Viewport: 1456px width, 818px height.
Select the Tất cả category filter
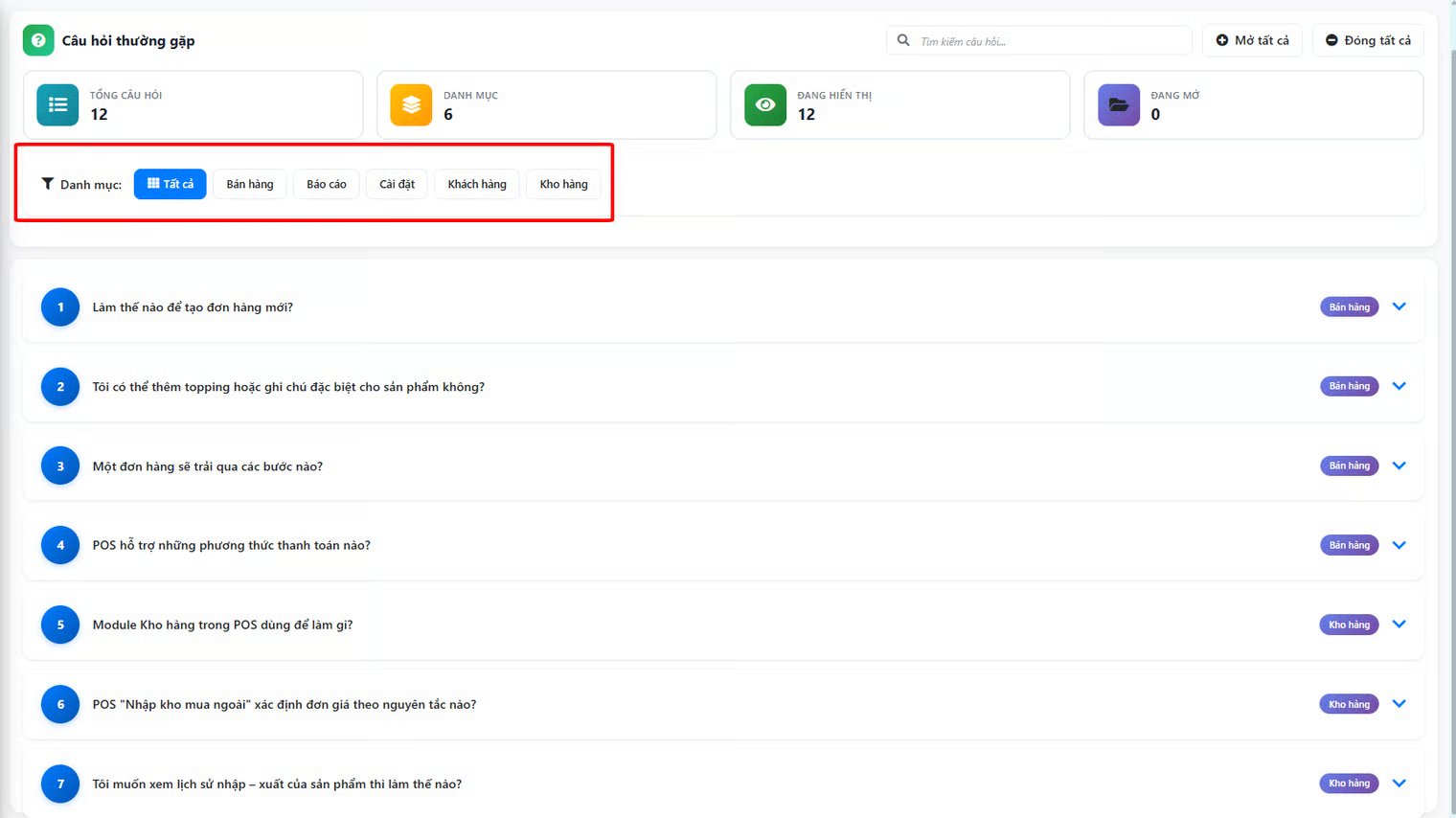point(170,184)
